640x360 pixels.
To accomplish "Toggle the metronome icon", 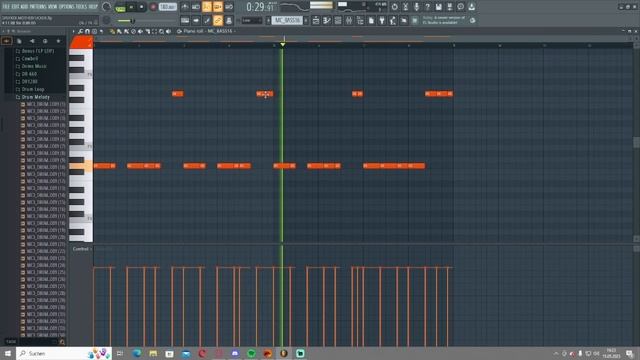I will [x=185, y=7].
